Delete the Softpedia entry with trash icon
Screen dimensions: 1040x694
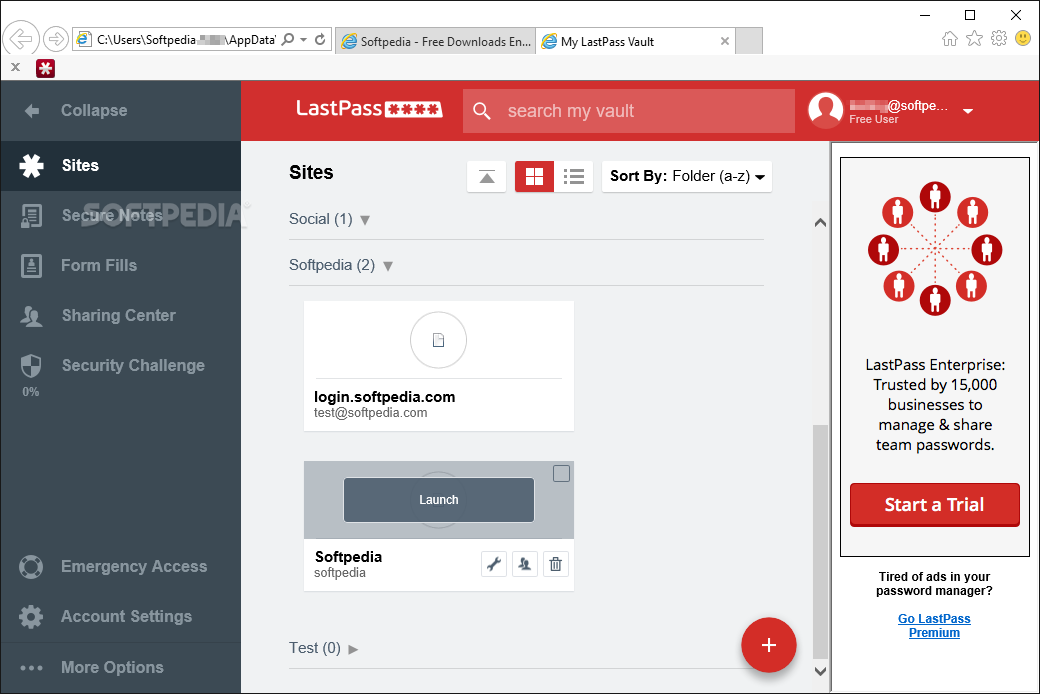[x=556, y=564]
